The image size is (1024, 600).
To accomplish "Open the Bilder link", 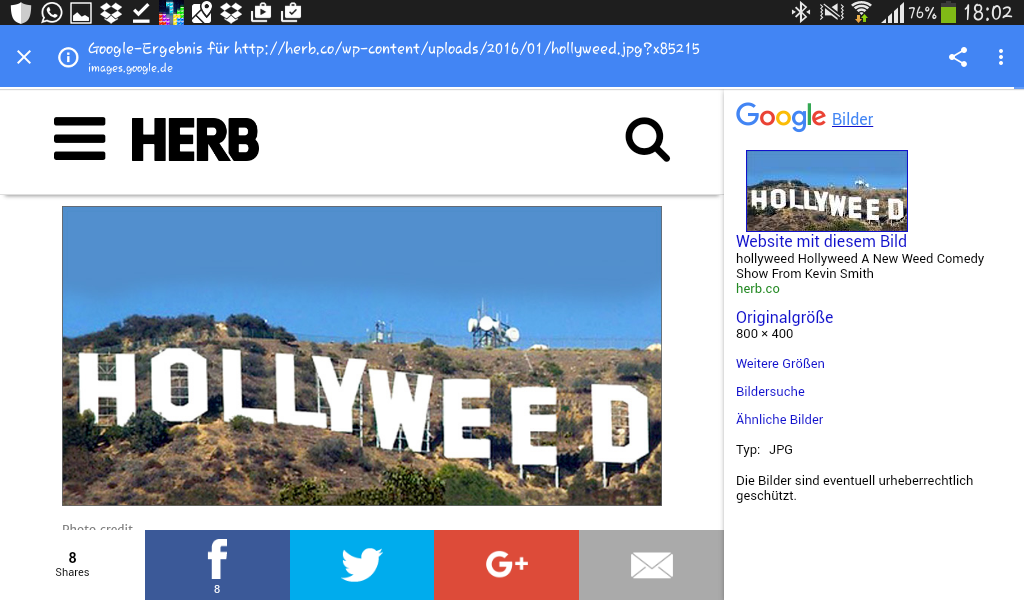I will click(852, 120).
